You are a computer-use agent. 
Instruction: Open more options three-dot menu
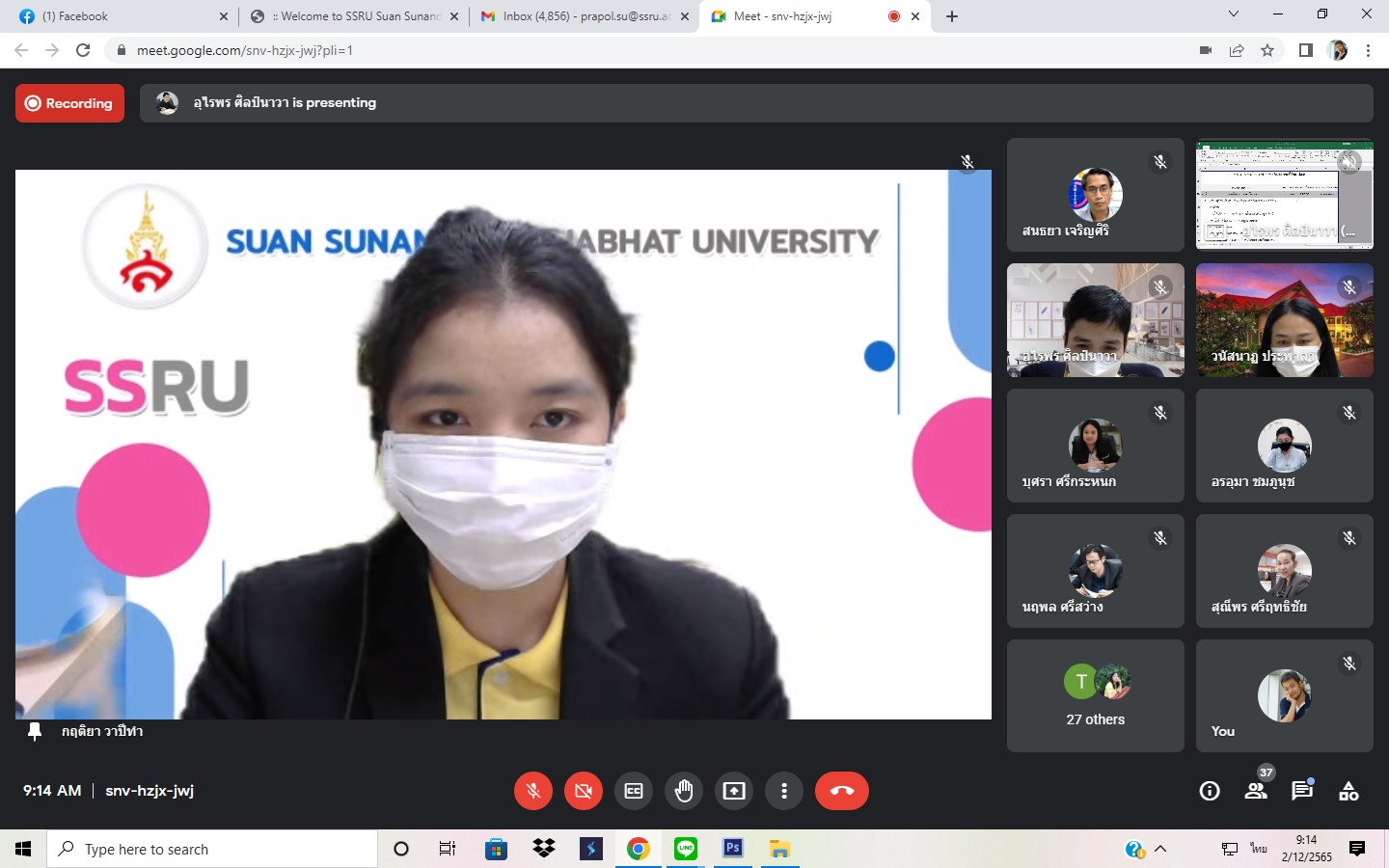[784, 791]
